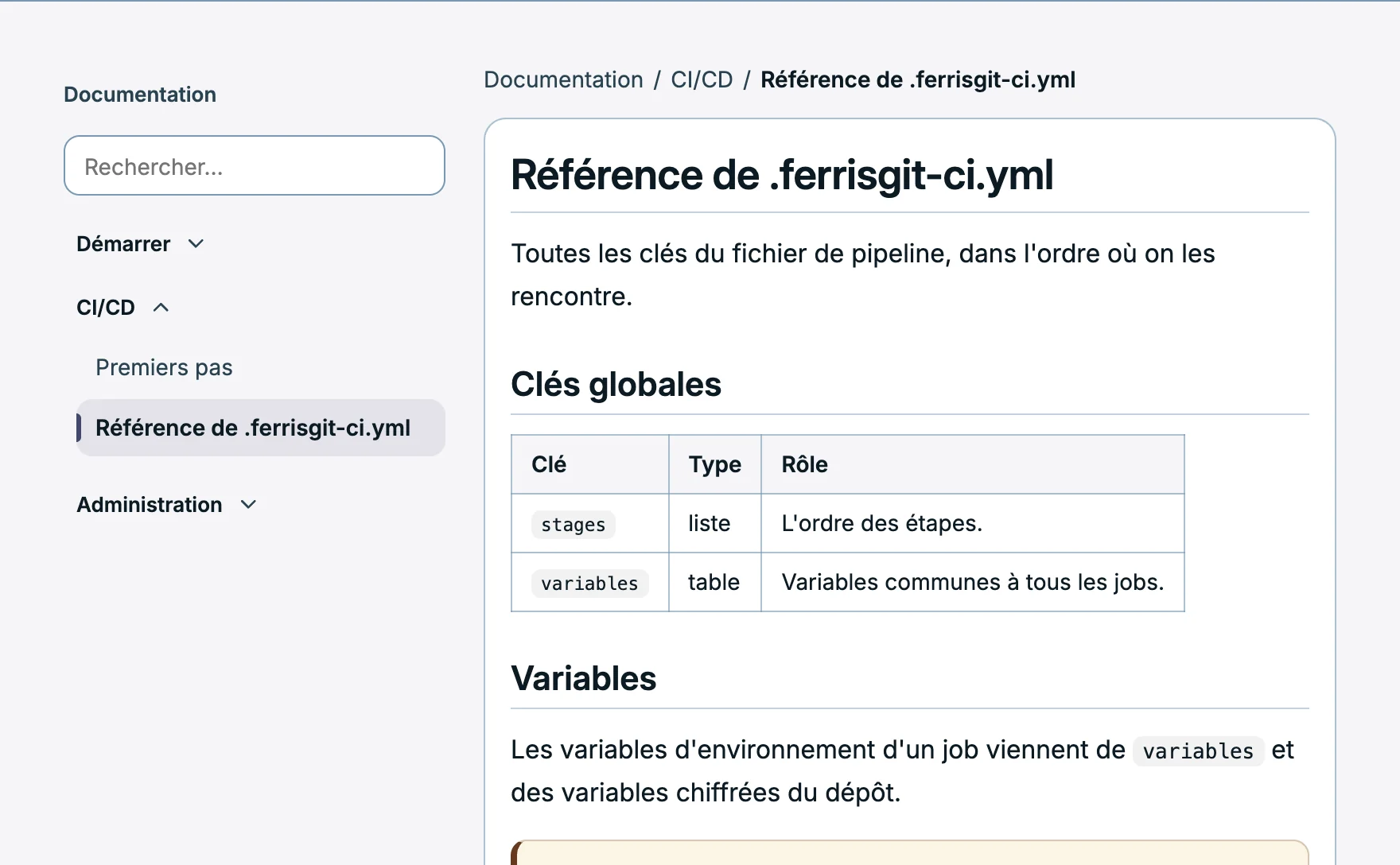Click 'L'ordre des étapes.' description
Image resolution: width=1400 pixels, height=865 pixels.
882,523
